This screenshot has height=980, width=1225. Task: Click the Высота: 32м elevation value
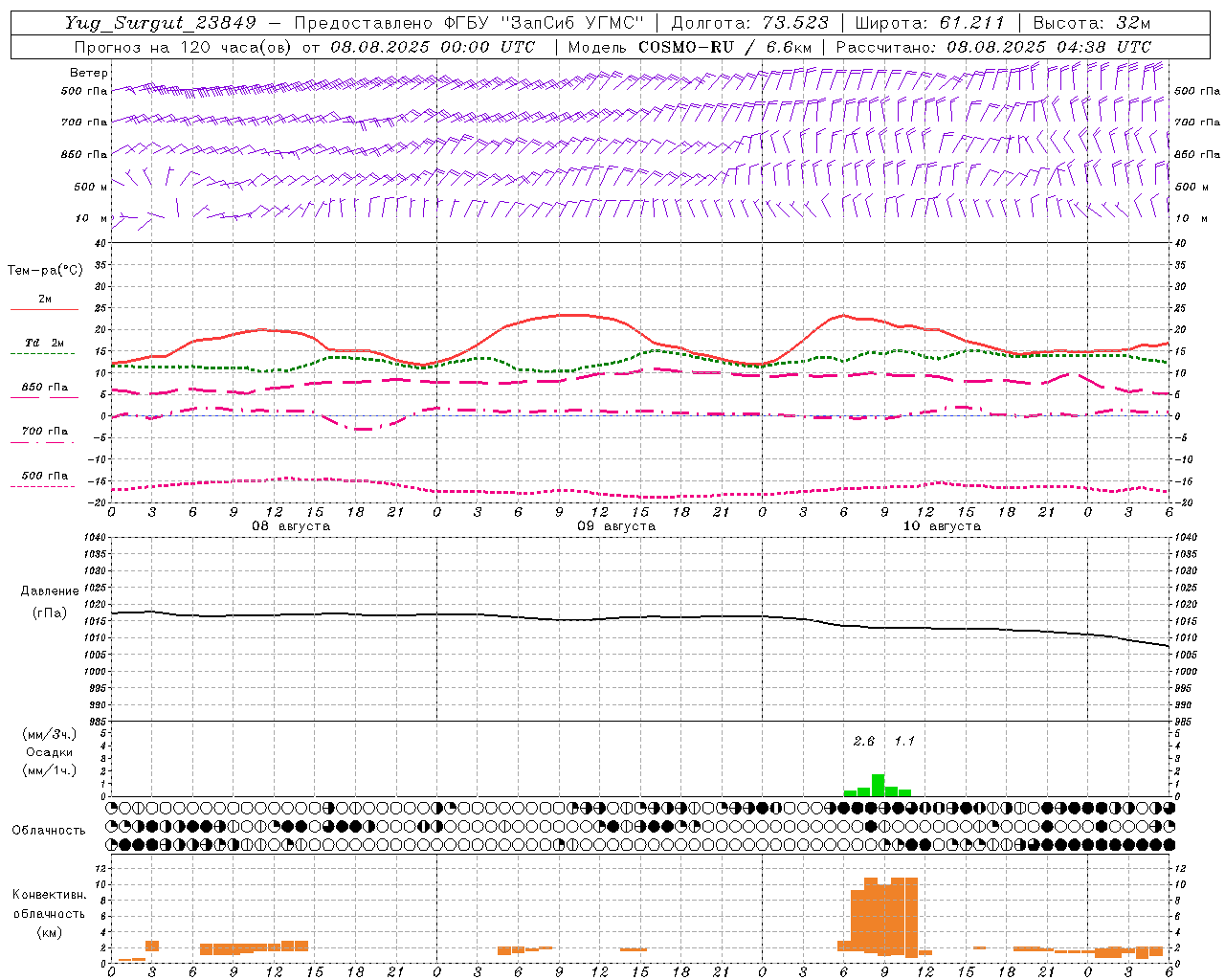[x=1091, y=23]
